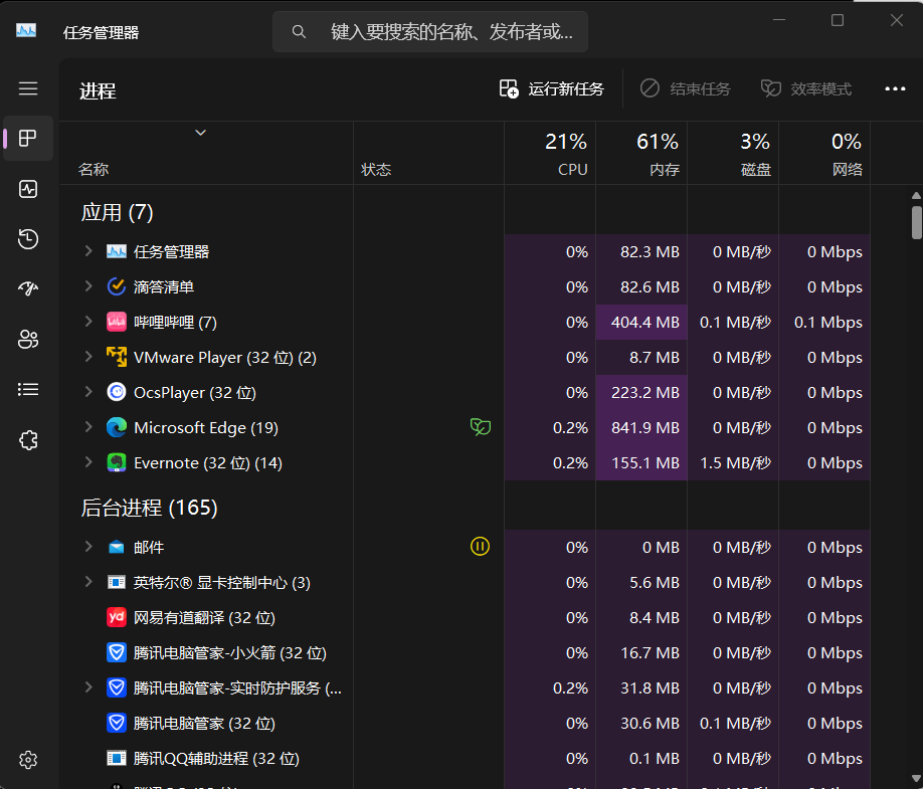The width and height of the screenshot is (923, 789).
Task: Expand the 哔哩哔哩 (7) process group
Action: point(88,321)
